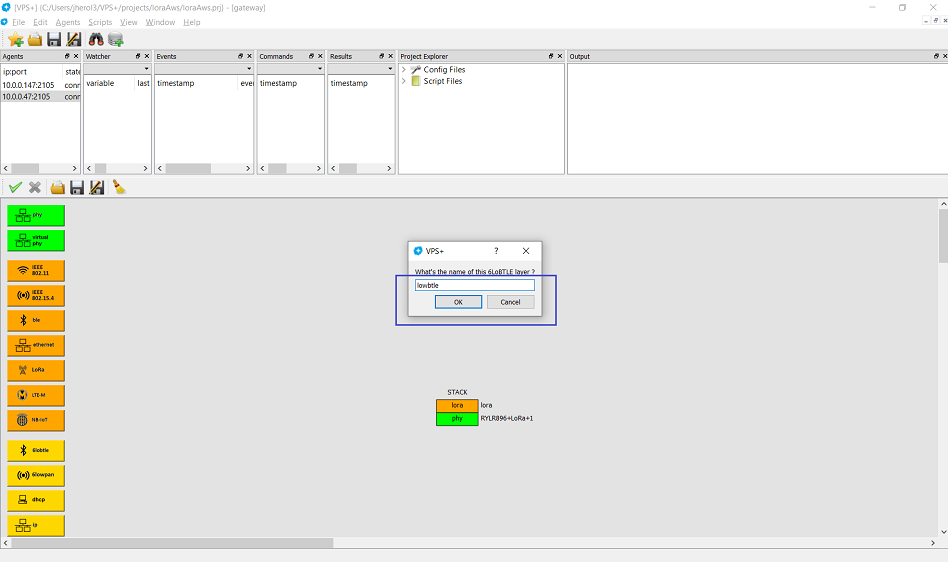
Task: Select the LoRa layer block in palette
Action: pos(36,370)
